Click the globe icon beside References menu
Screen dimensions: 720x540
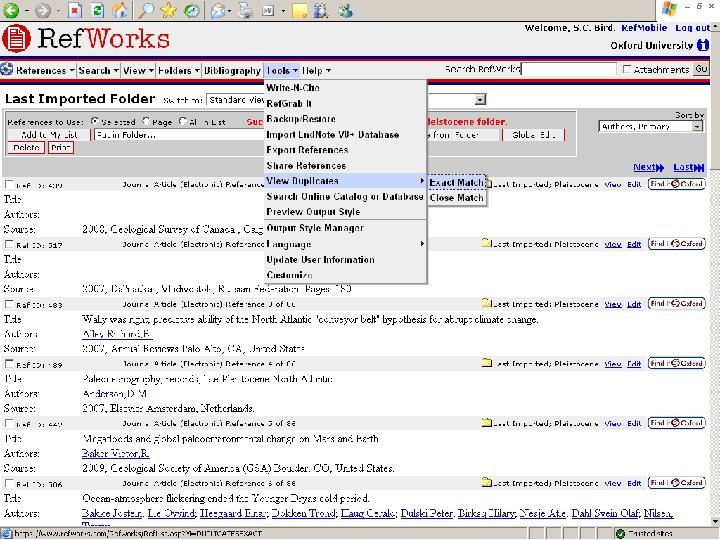tap(6, 70)
